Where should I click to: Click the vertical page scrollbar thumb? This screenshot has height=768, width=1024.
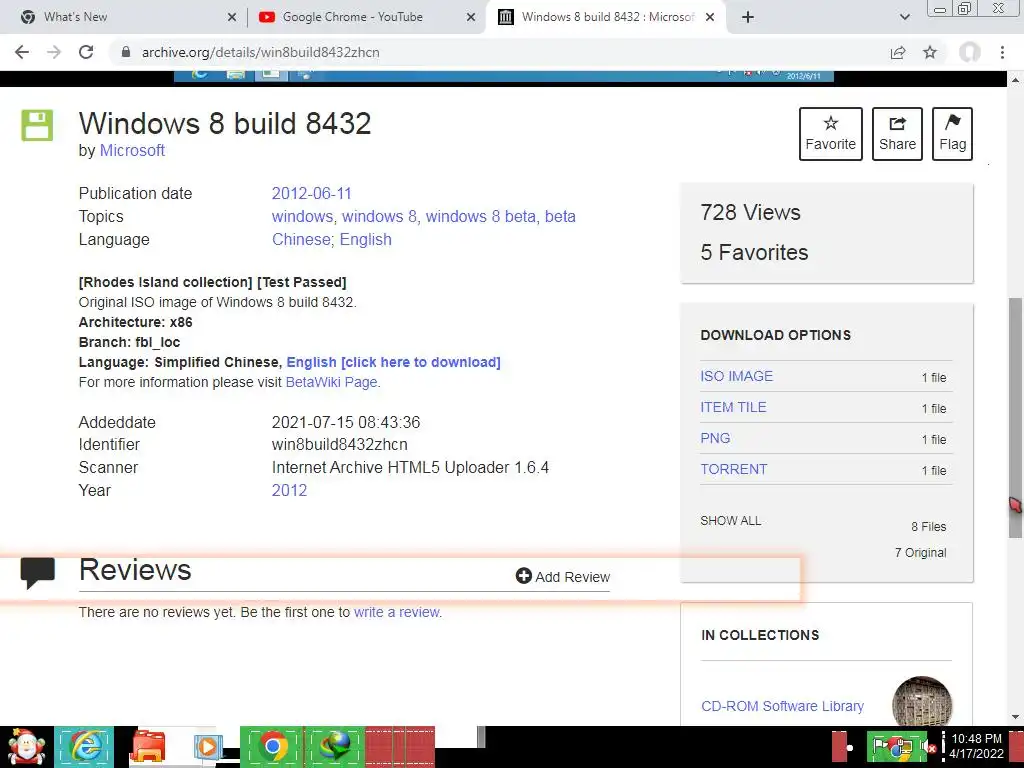coord(1016,418)
